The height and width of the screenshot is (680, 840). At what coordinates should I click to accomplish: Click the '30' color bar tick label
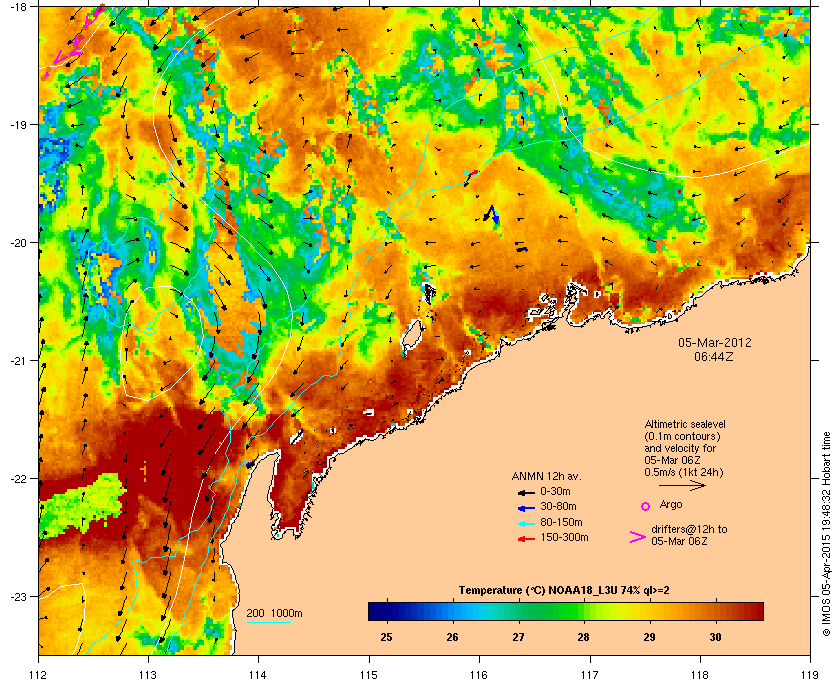click(715, 638)
